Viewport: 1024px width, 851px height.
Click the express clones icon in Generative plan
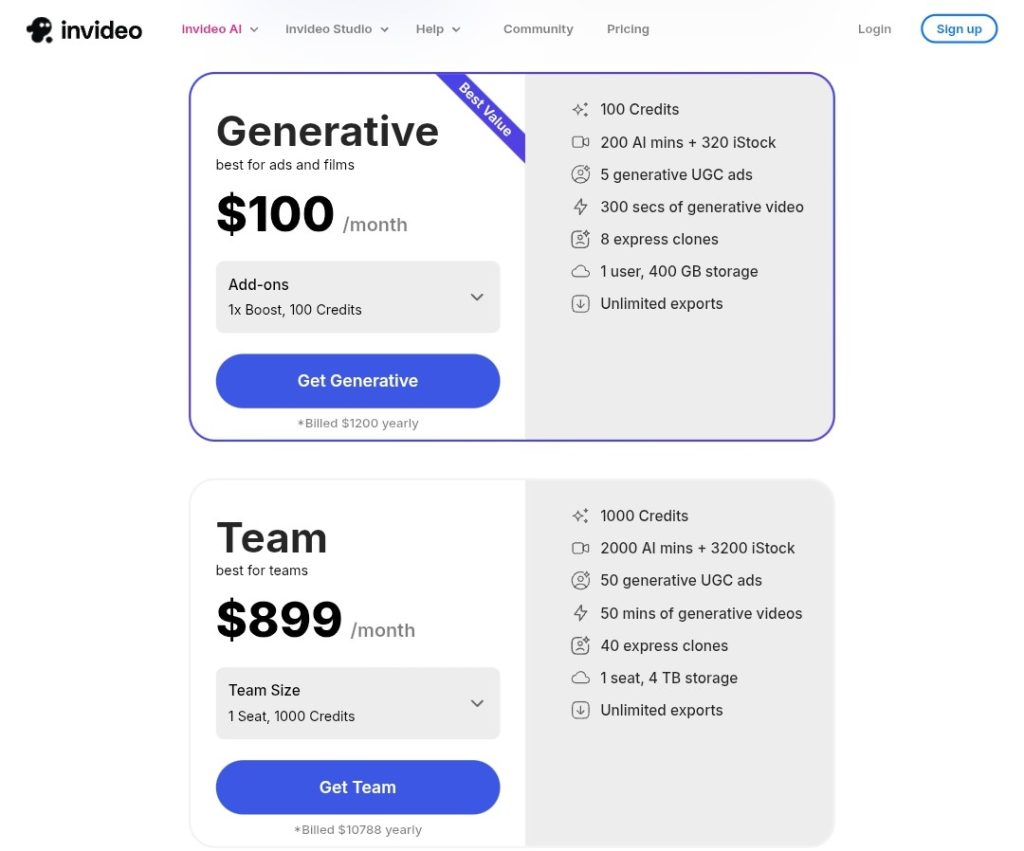(x=580, y=239)
